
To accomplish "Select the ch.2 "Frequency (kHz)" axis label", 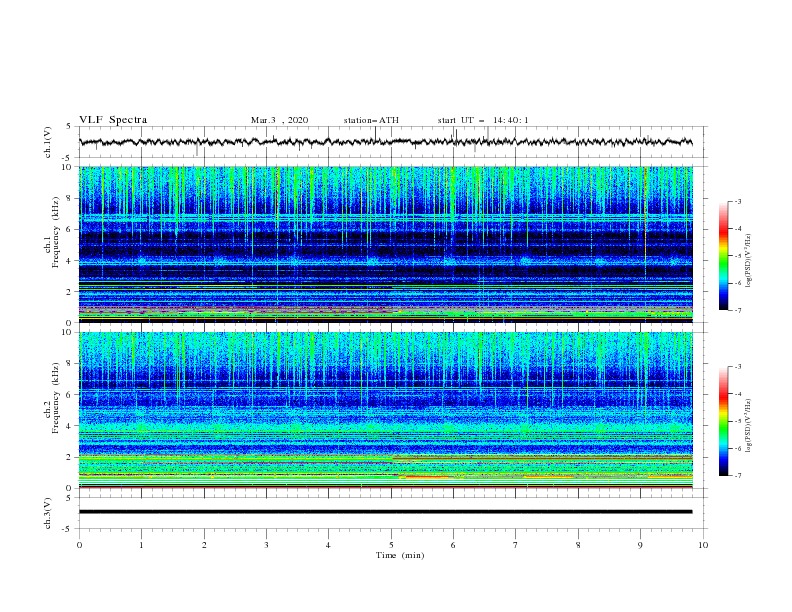I will (55, 397).
